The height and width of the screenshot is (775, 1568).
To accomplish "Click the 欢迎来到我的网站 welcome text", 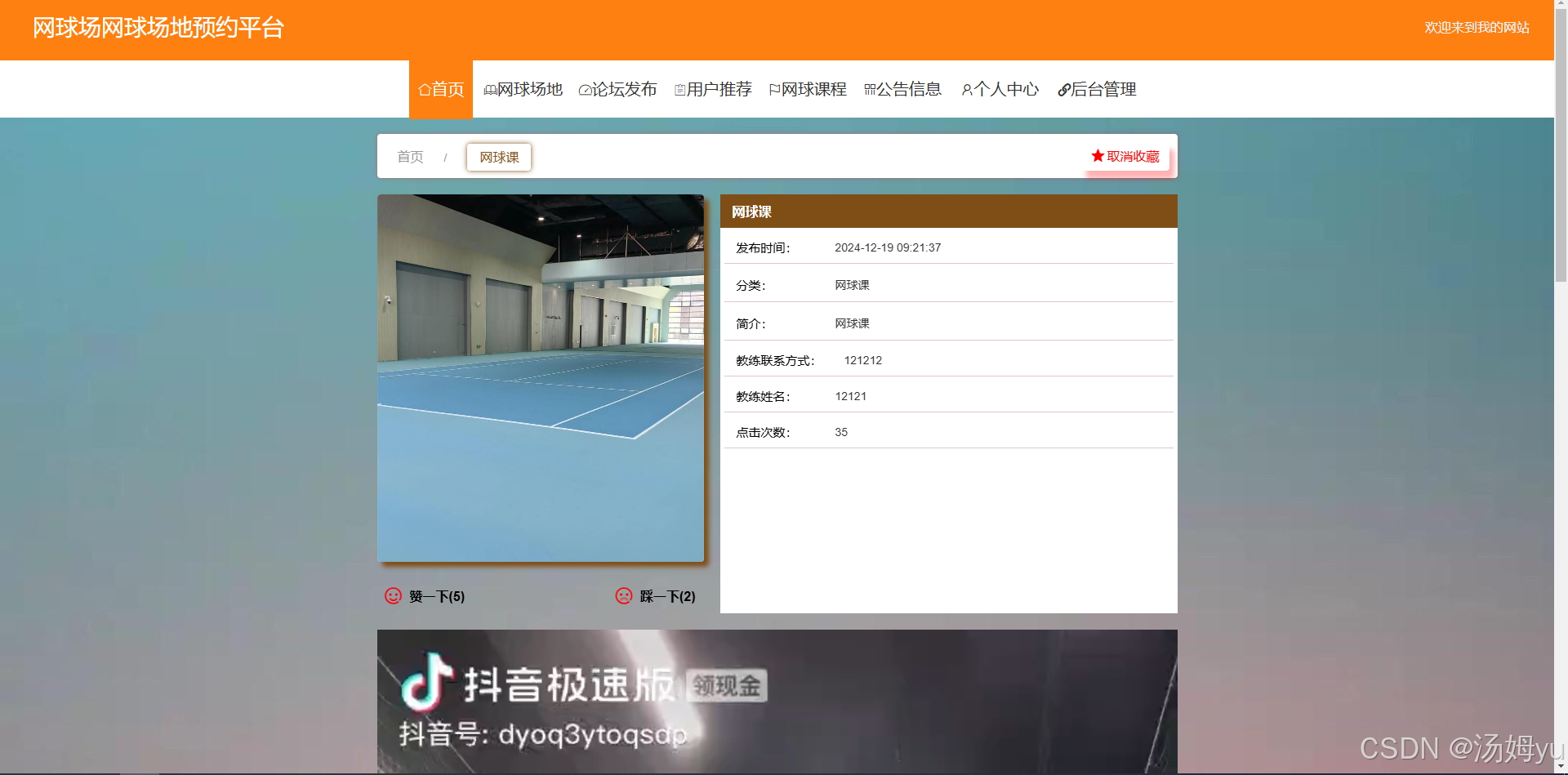I will click(1477, 28).
